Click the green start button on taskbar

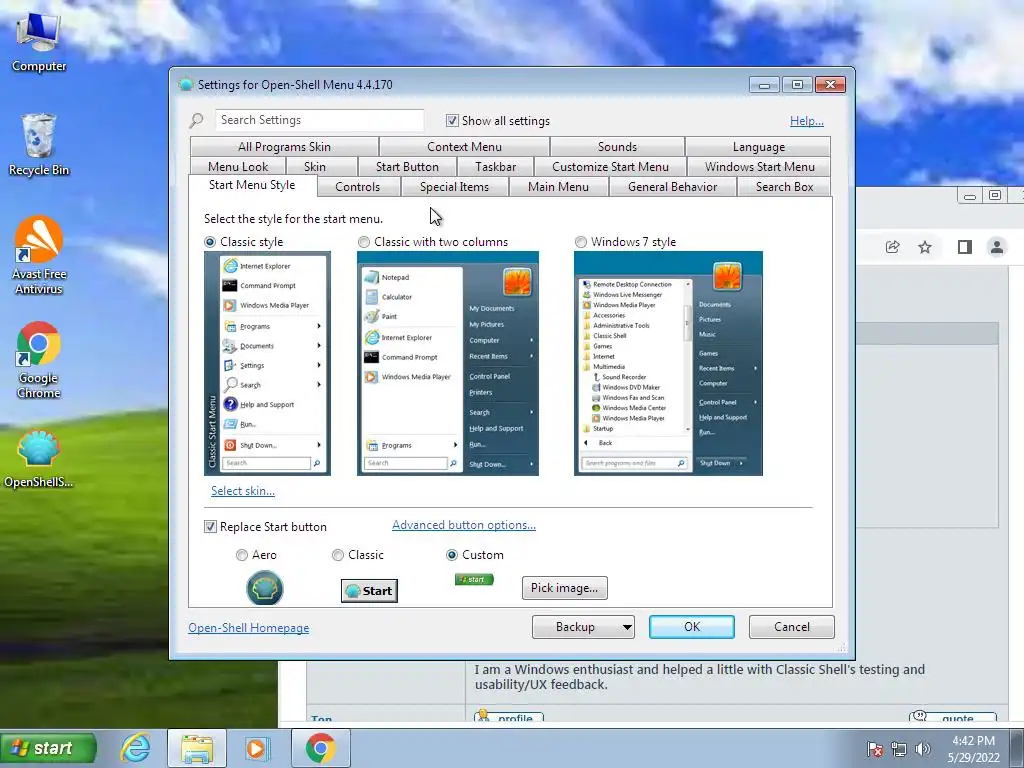[48, 748]
